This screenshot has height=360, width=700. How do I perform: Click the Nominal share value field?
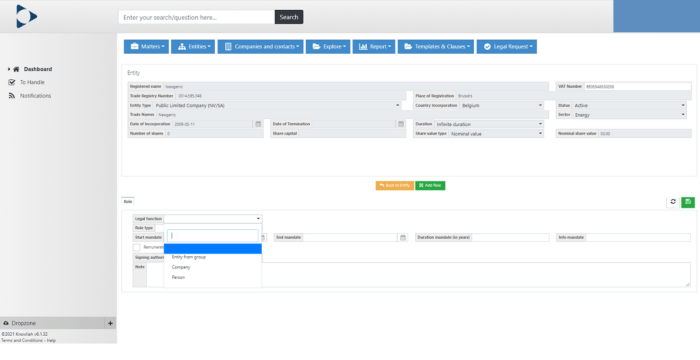click(x=645, y=134)
